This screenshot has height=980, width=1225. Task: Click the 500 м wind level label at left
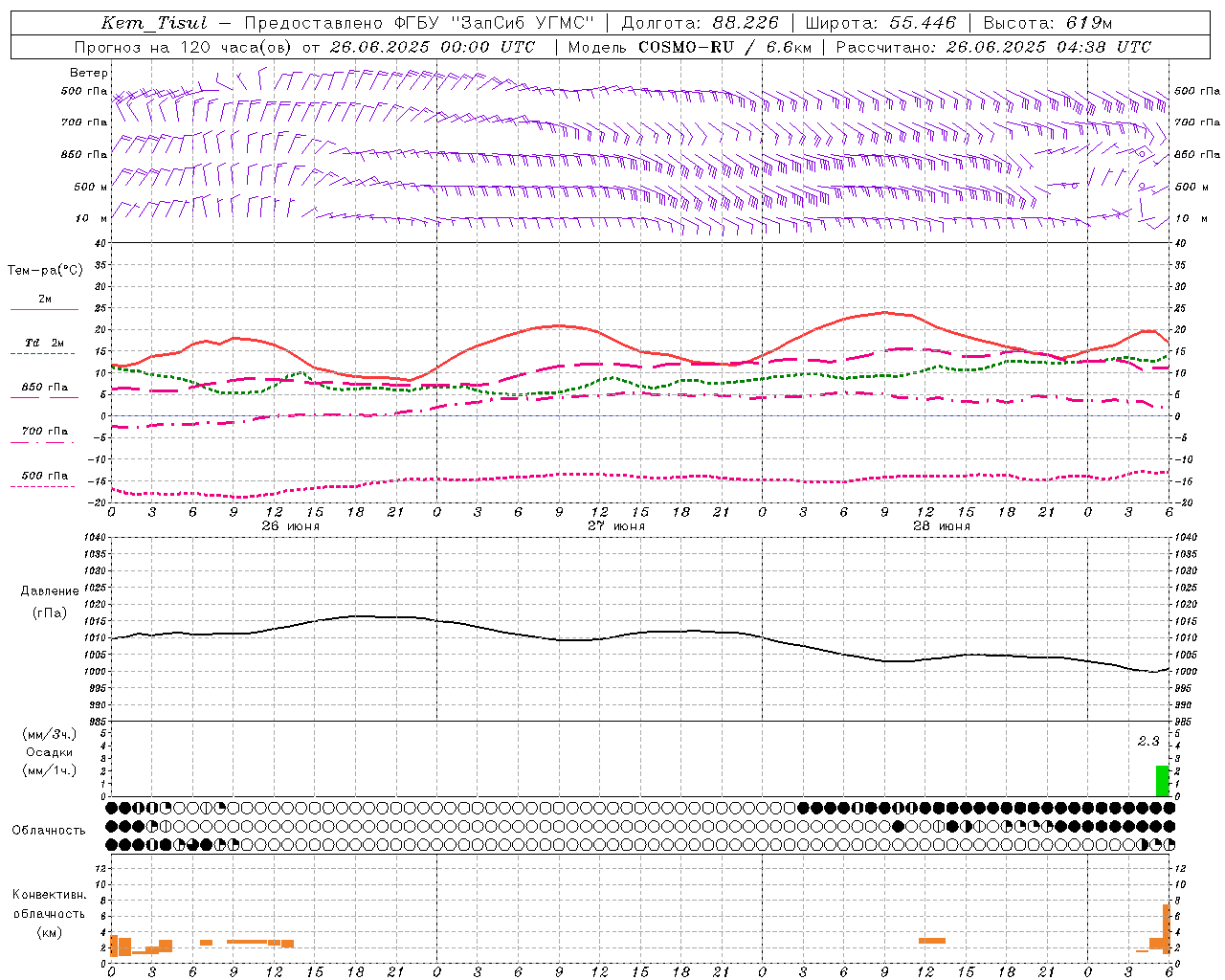[x=91, y=187]
